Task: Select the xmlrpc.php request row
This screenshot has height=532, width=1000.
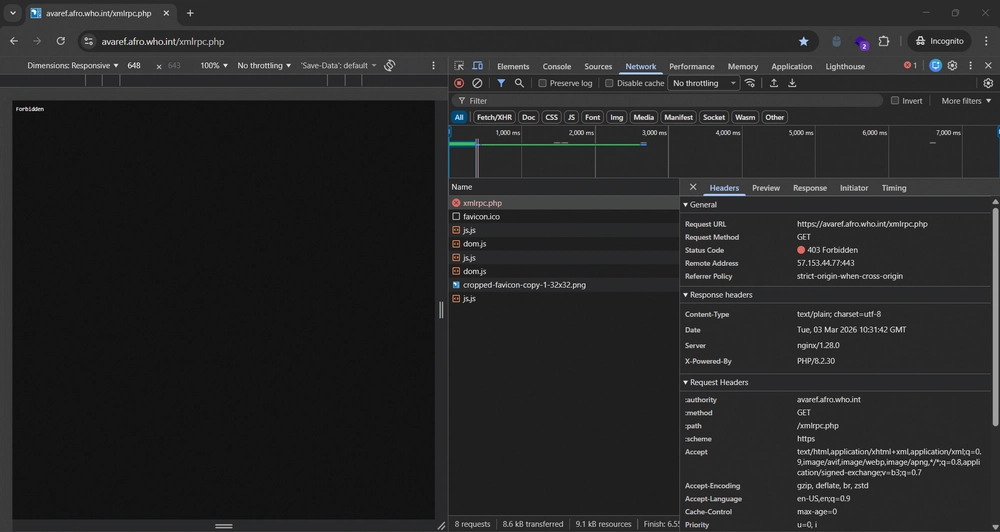Action: coord(564,203)
